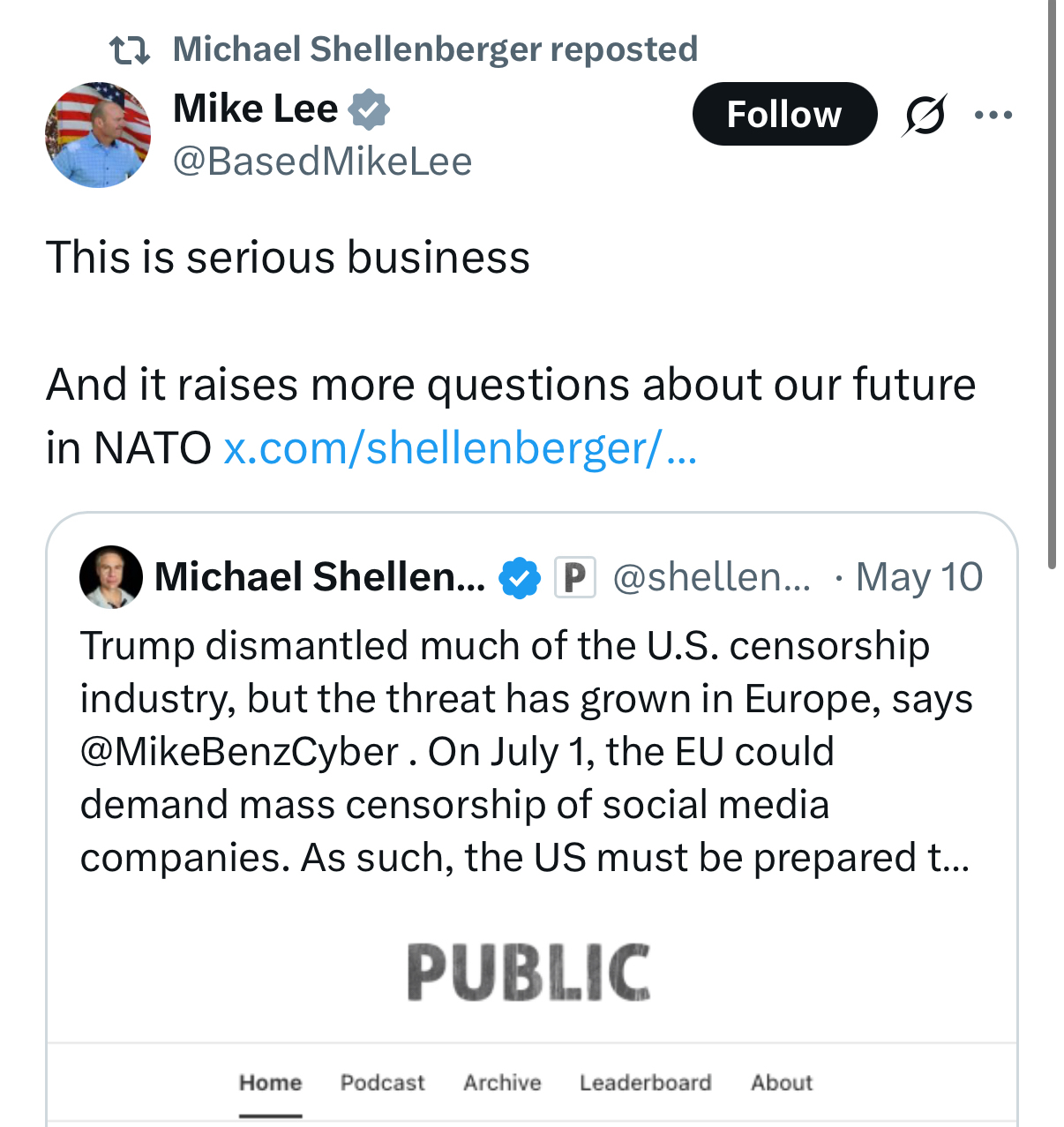Open the x.com/shellenberger link
Viewport: 1064px width, 1127px height.
[x=460, y=448]
